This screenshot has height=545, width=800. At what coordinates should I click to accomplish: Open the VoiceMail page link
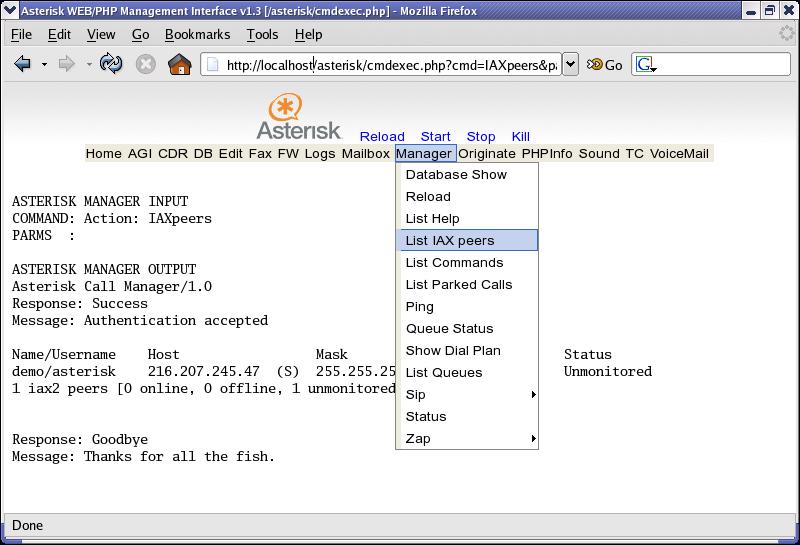click(679, 154)
